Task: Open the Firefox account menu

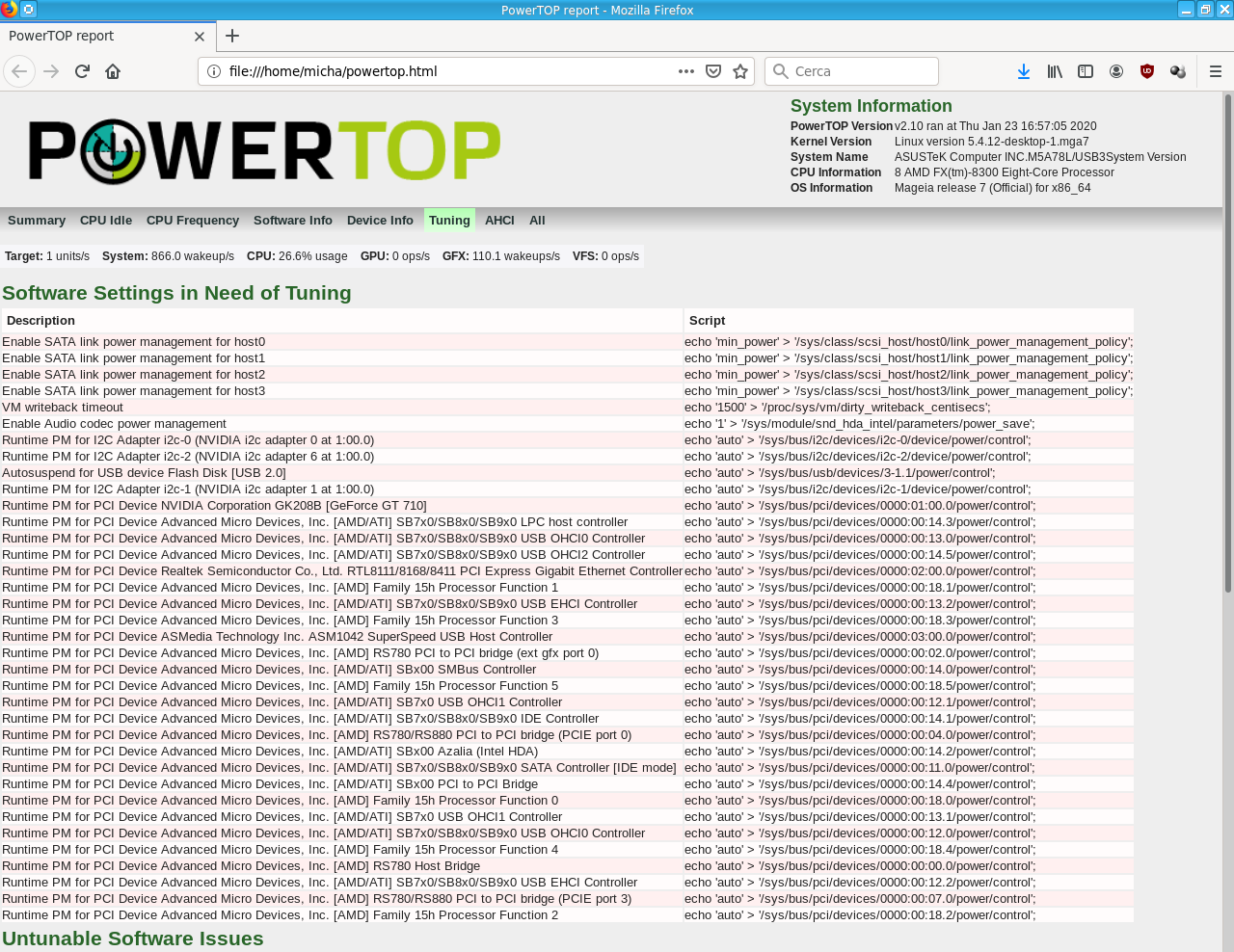Action: point(1116,71)
